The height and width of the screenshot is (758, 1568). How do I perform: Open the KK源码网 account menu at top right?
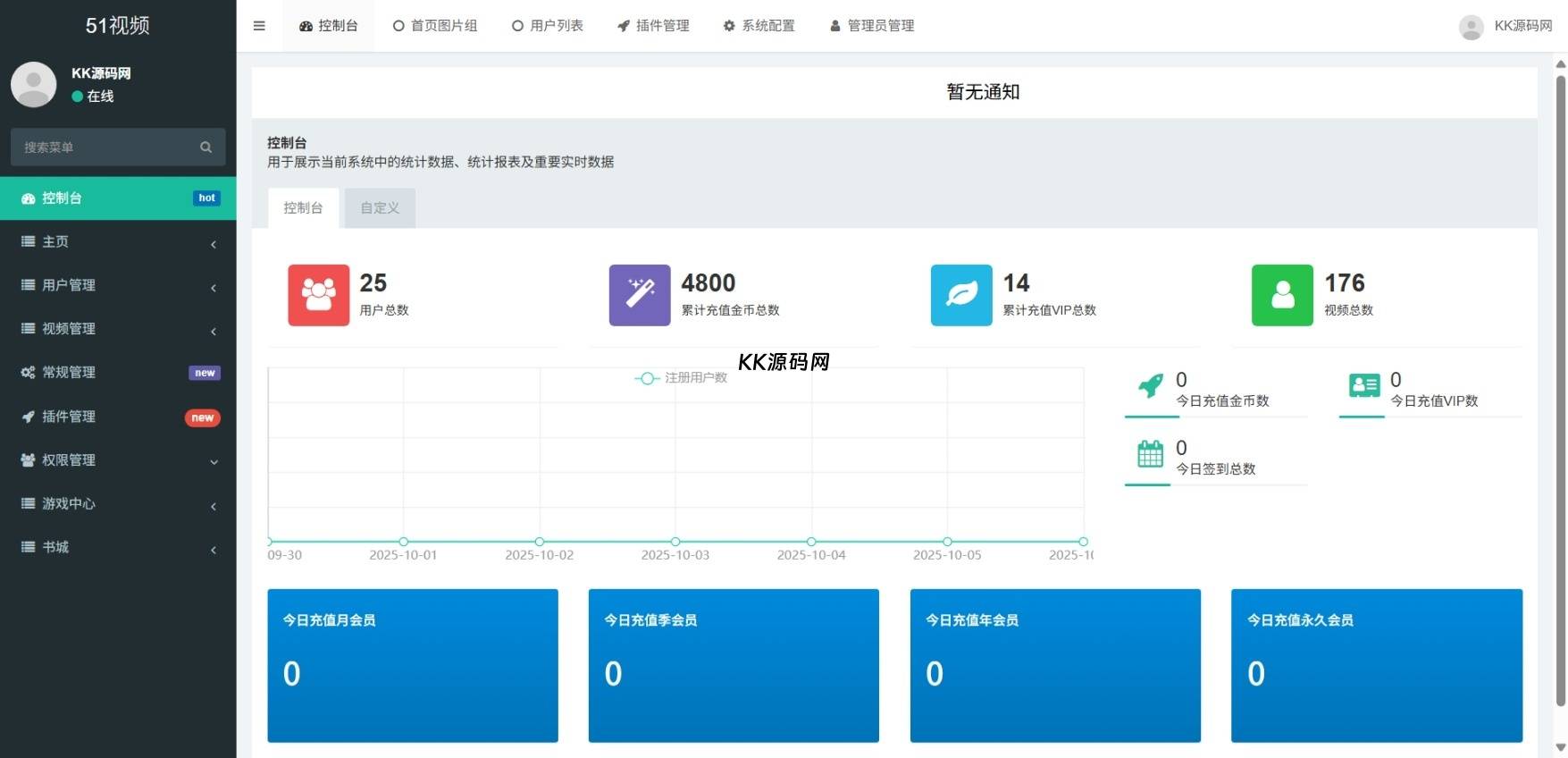(x=1507, y=26)
